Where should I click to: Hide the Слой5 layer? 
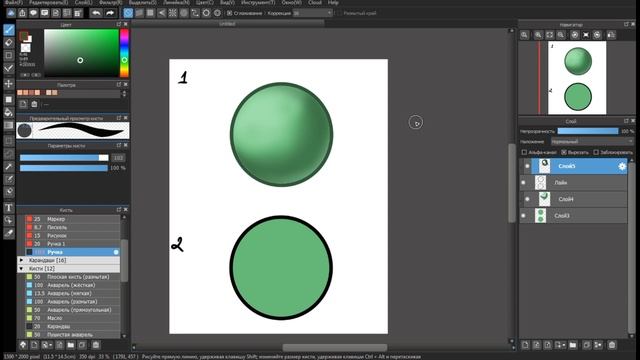(x=527, y=166)
